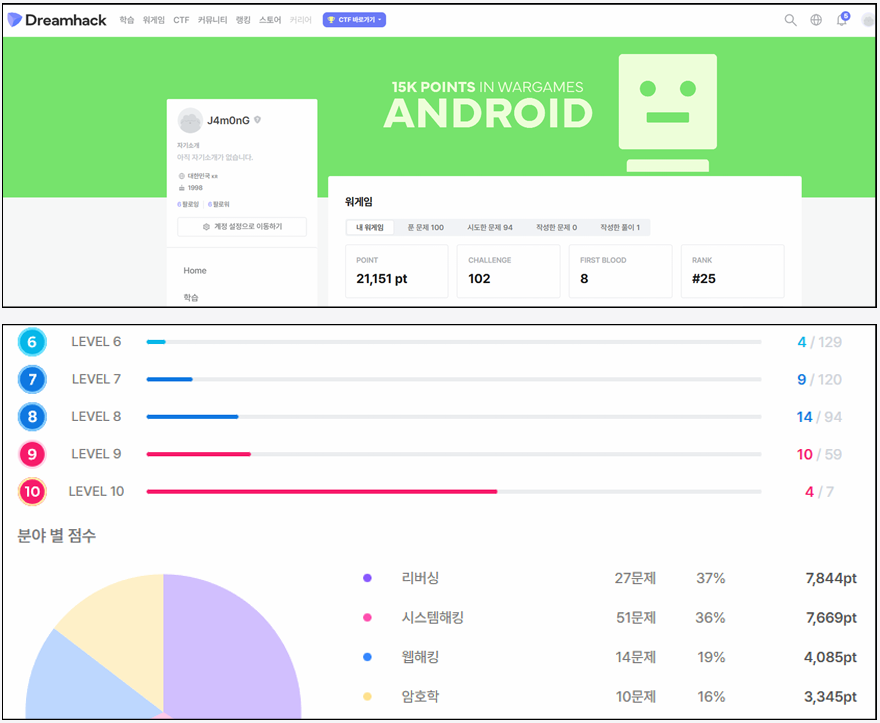Open the notifications bell icon
The image size is (880, 723).
842,20
